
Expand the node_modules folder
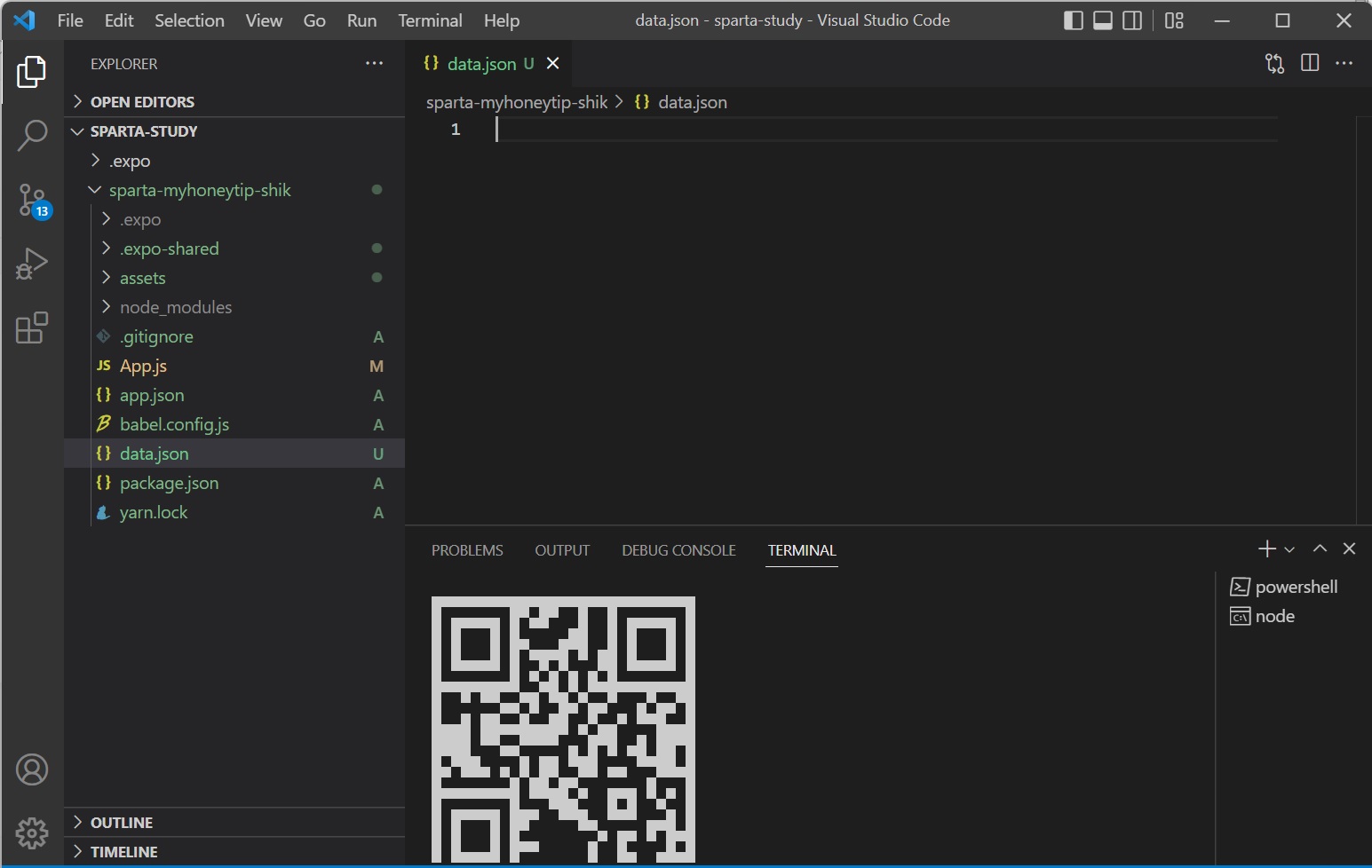coord(234,307)
